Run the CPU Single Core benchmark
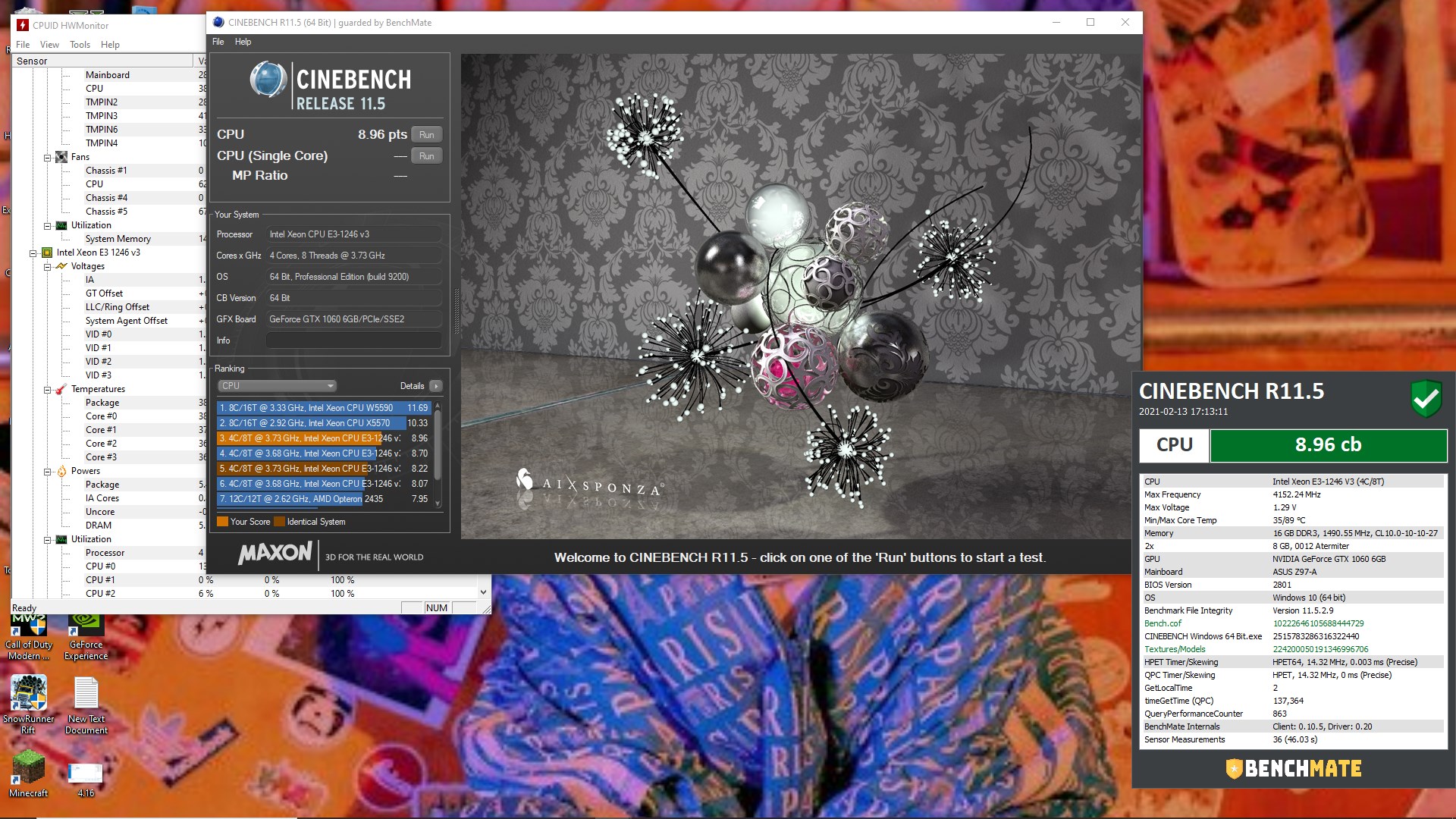Screen dimensions: 1456x819 426,156
